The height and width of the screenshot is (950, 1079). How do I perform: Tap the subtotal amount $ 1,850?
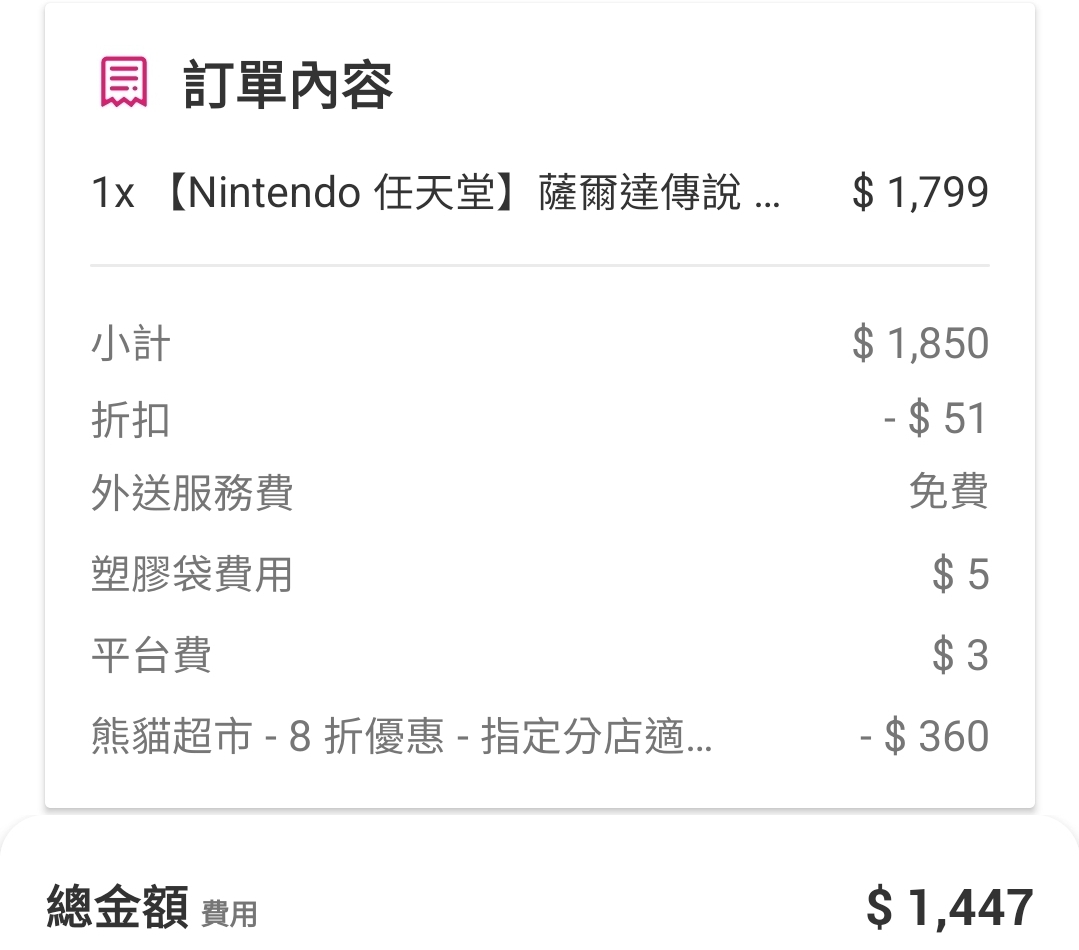920,344
